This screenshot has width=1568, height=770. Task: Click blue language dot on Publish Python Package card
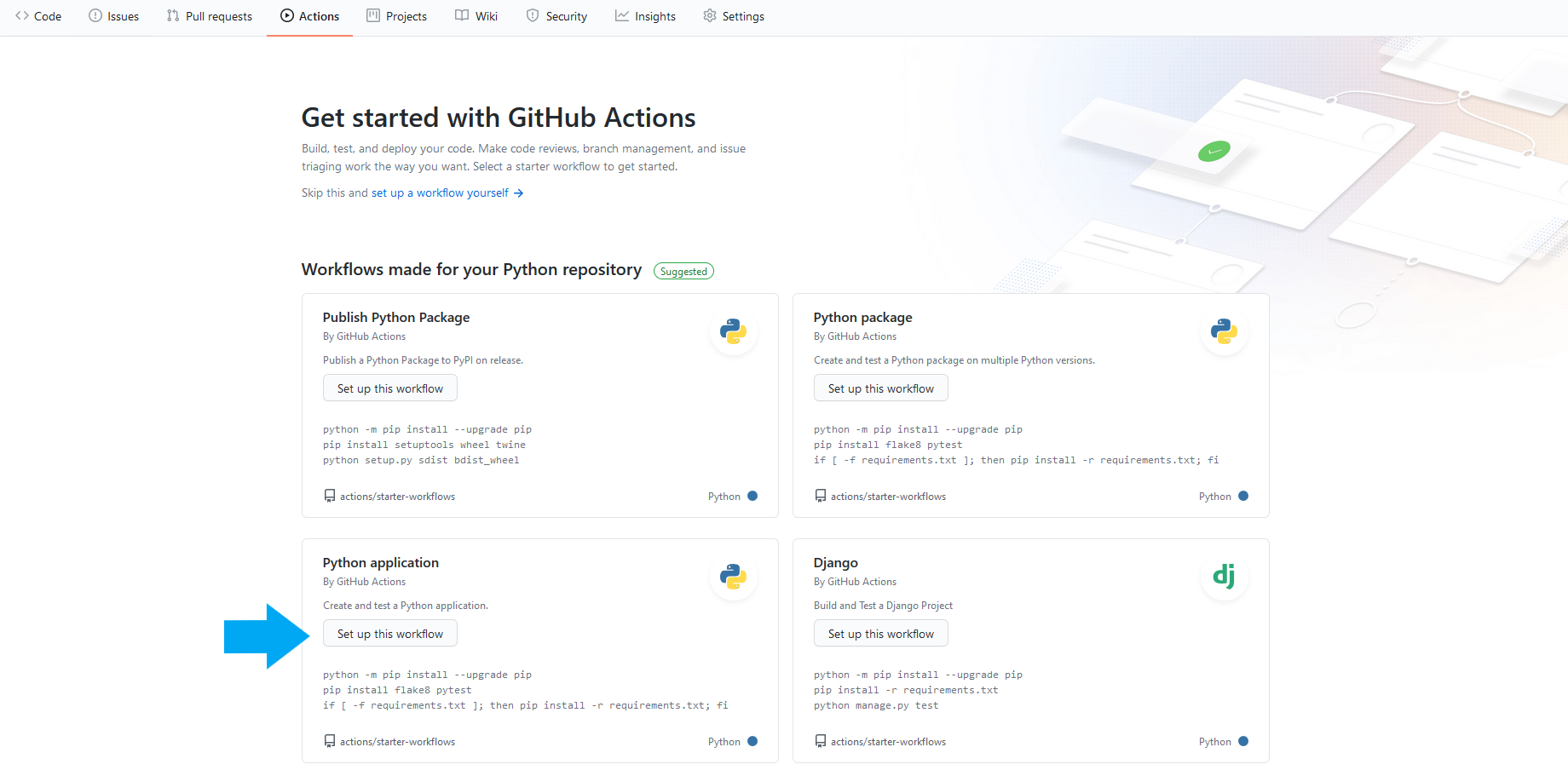tap(752, 496)
